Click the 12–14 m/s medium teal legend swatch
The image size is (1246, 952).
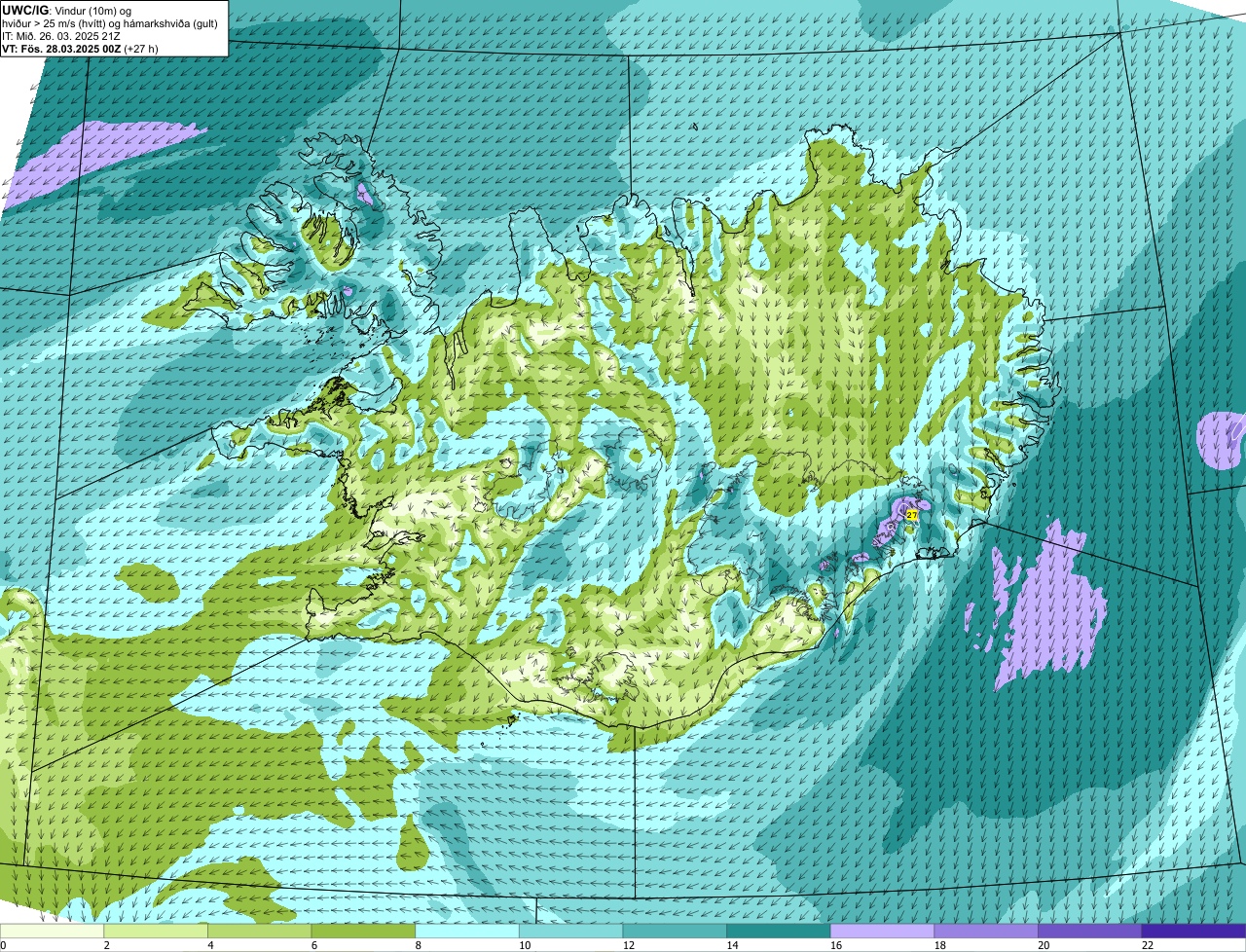point(675,931)
